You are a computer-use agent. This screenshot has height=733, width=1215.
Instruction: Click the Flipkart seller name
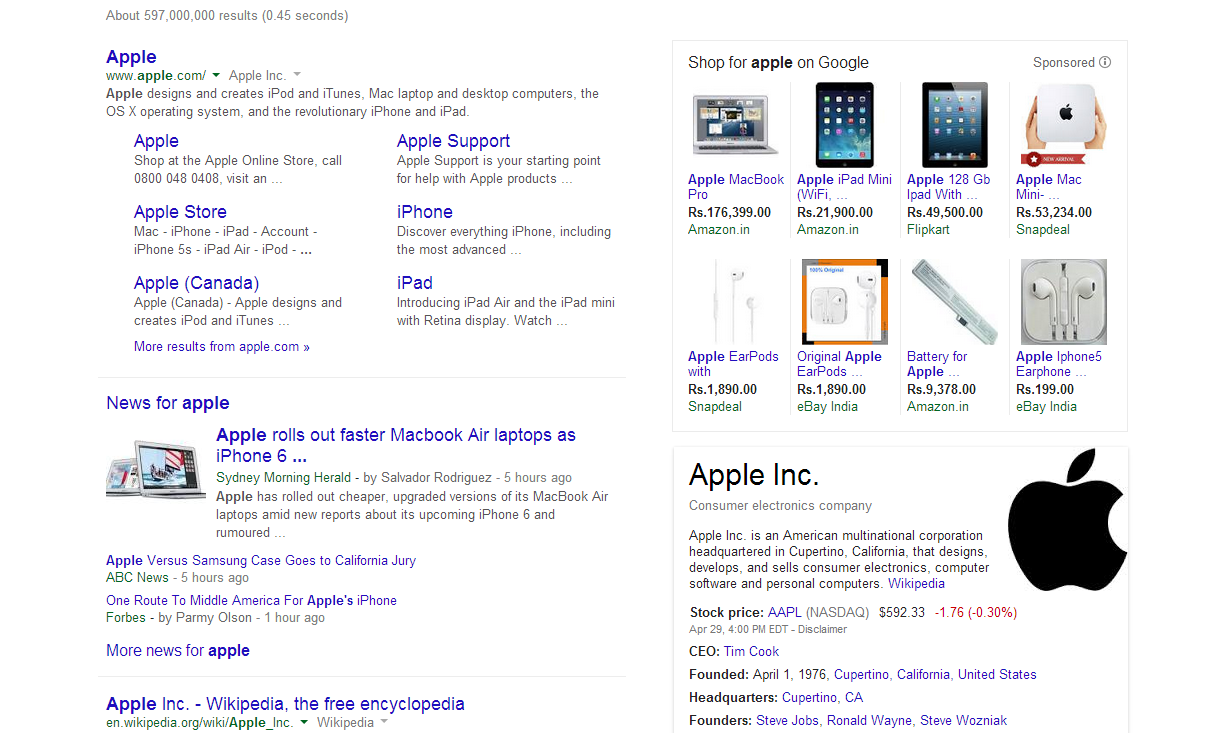coord(928,230)
